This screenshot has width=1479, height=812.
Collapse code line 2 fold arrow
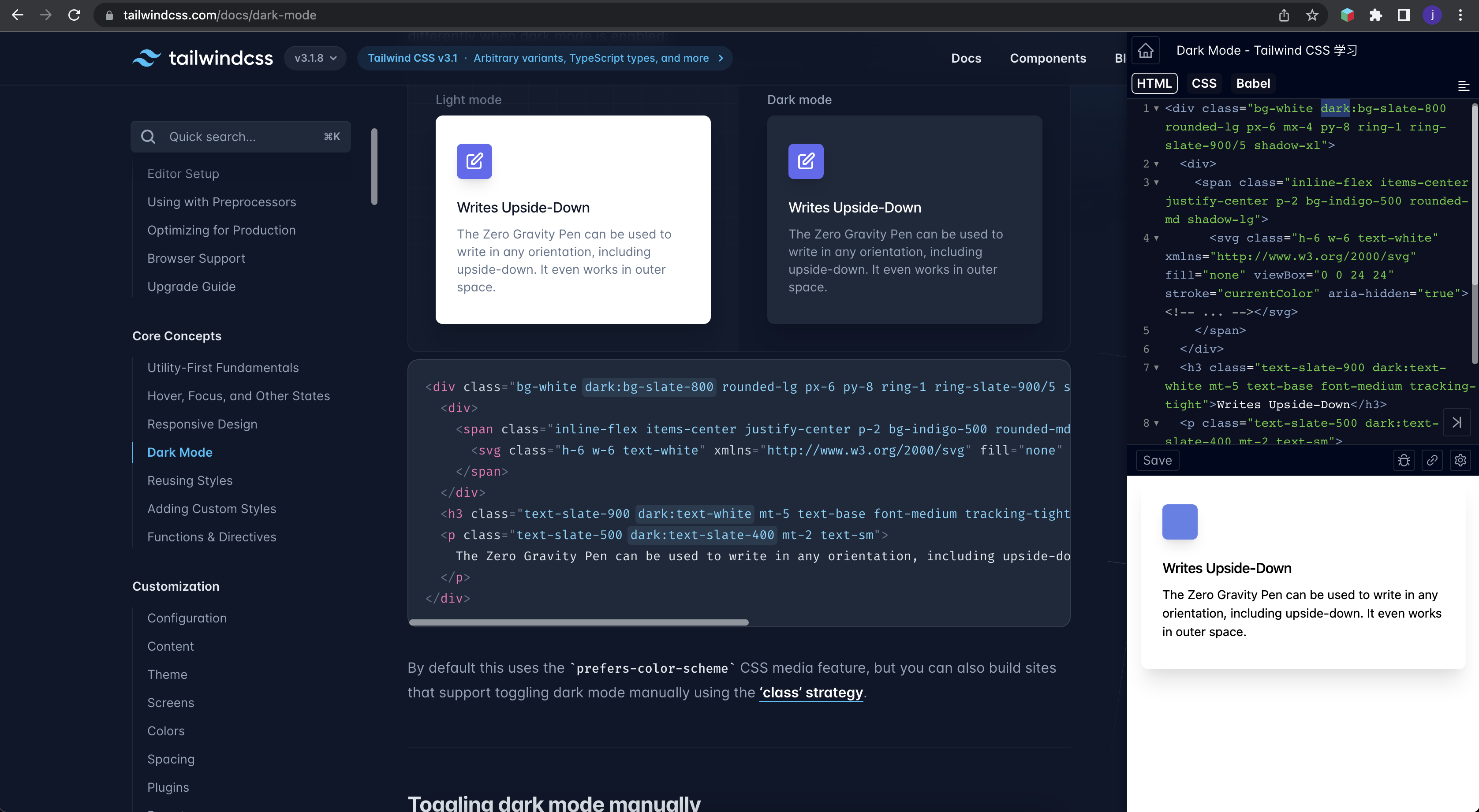pyautogui.click(x=1156, y=164)
